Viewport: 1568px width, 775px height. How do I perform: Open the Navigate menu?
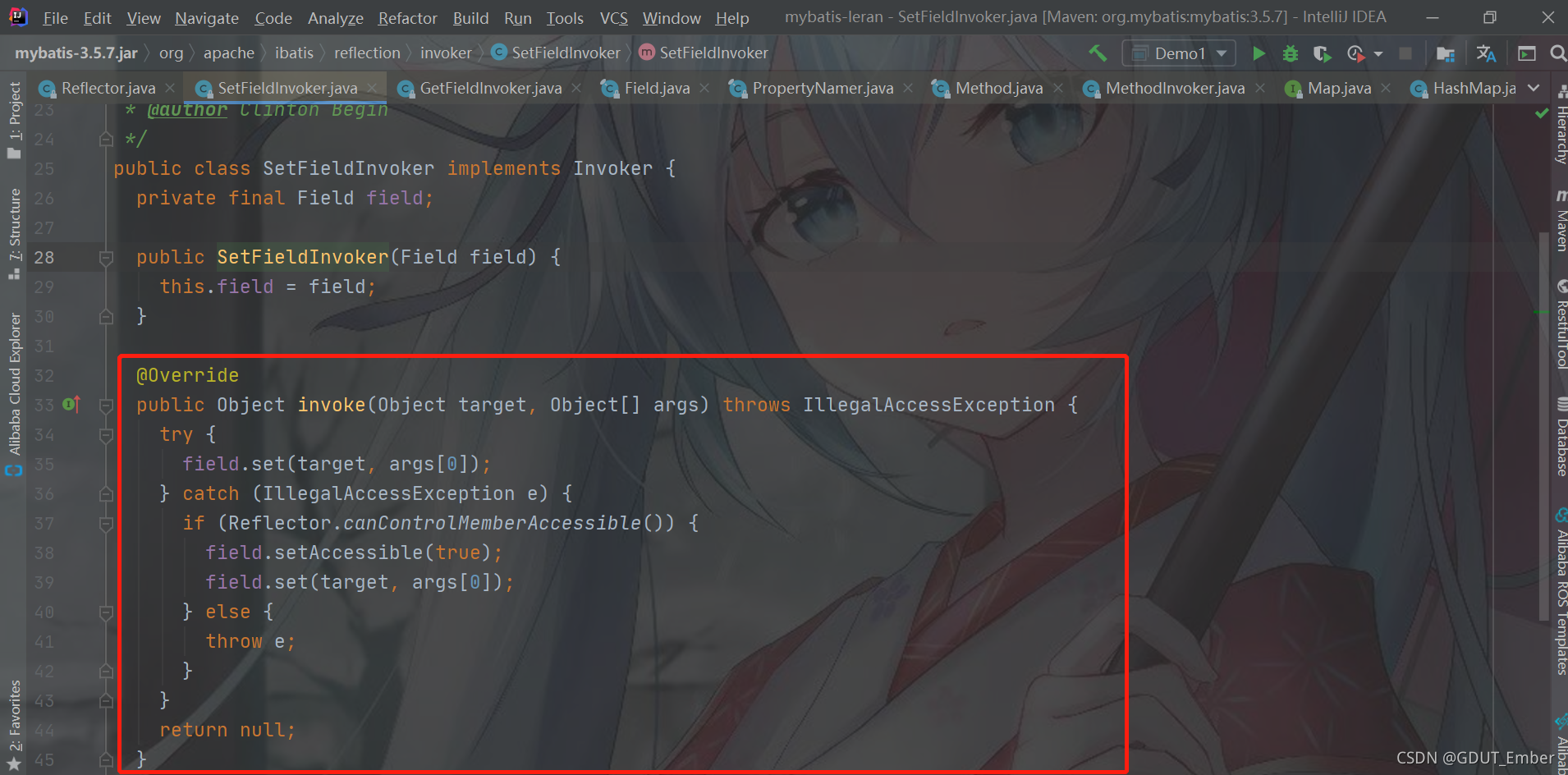207,17
